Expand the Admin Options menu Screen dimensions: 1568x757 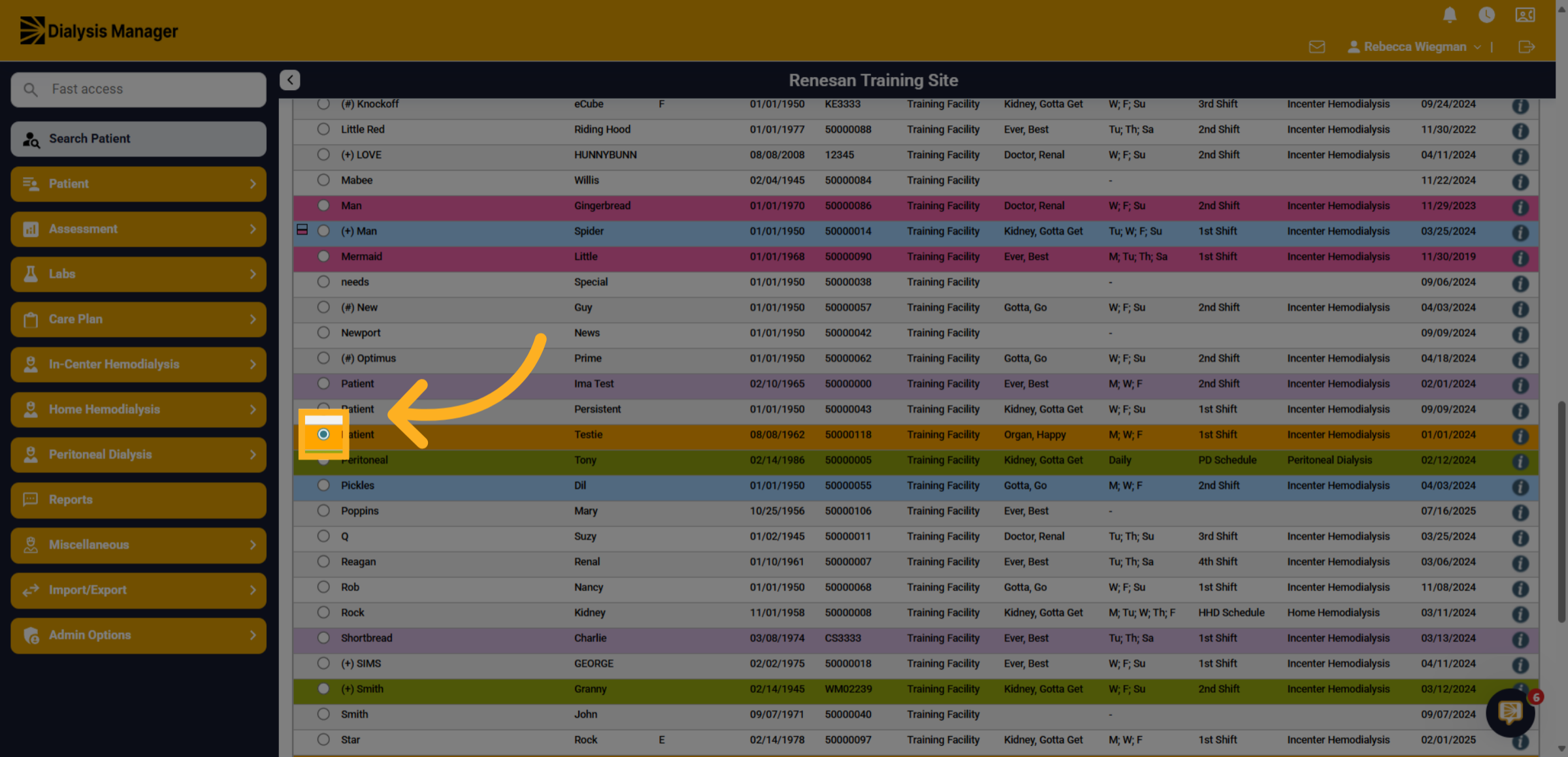coord(139,636)
